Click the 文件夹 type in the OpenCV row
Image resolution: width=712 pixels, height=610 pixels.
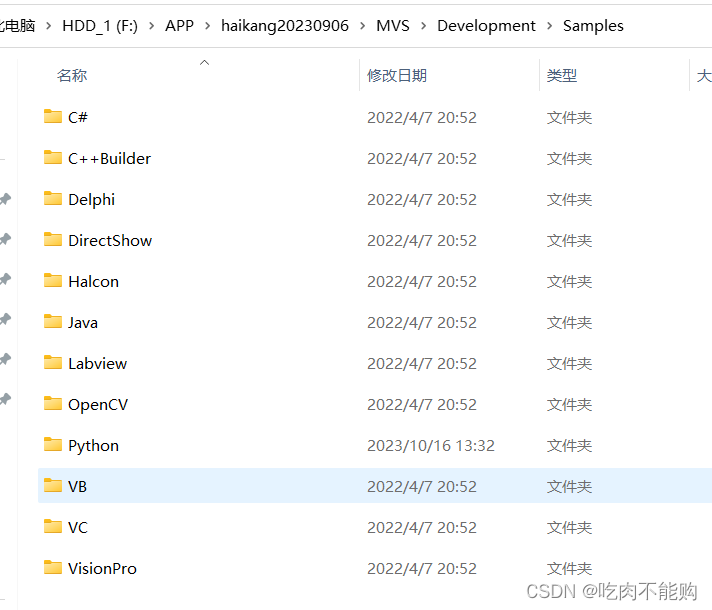click(x=569, y=405)
